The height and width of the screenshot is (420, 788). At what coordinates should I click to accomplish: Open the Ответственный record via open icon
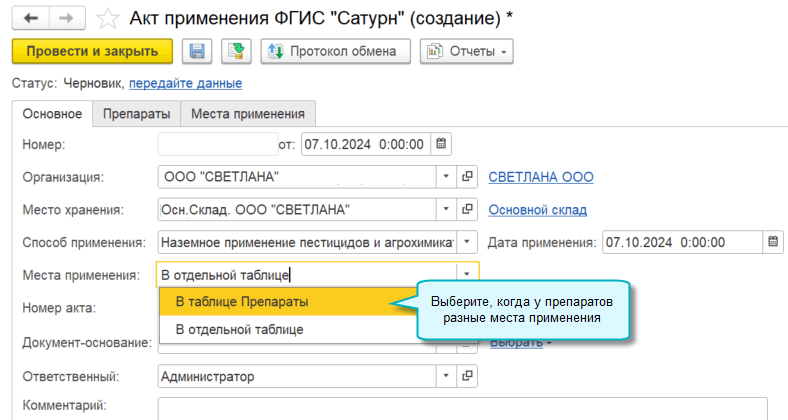click(x=467, y=377)
